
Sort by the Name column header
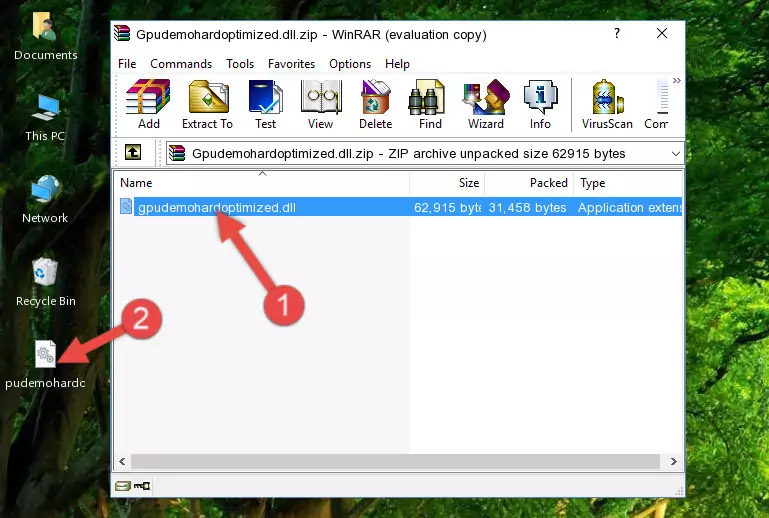[x=262, y=183]
